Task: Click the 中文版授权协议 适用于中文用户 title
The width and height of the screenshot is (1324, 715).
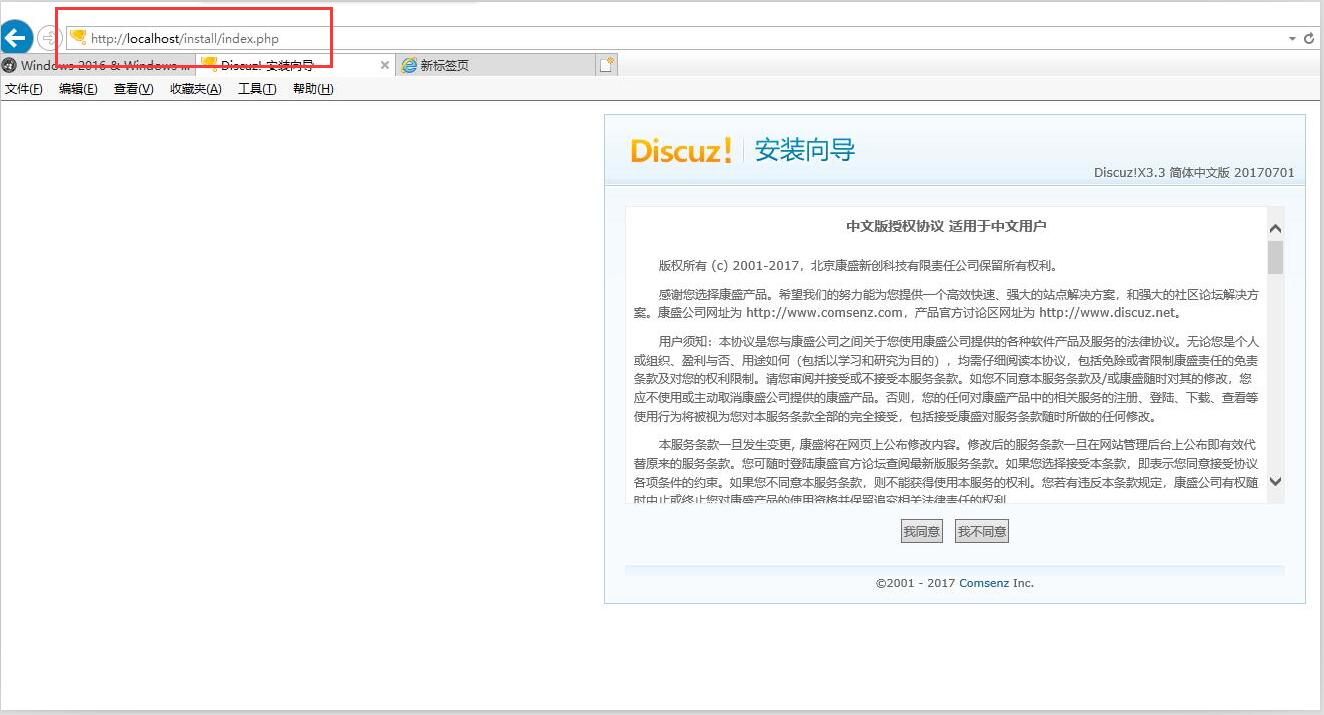Action: (946, 226)
